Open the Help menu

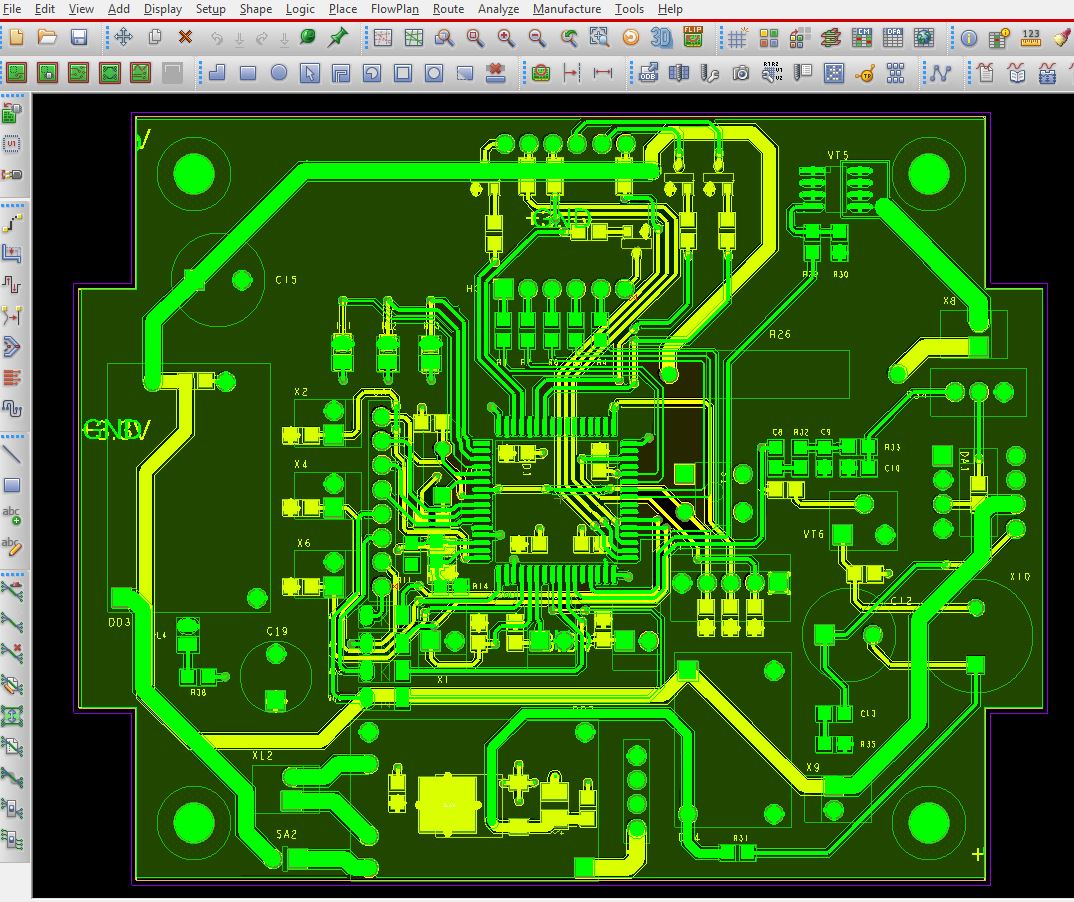(670, 9)
